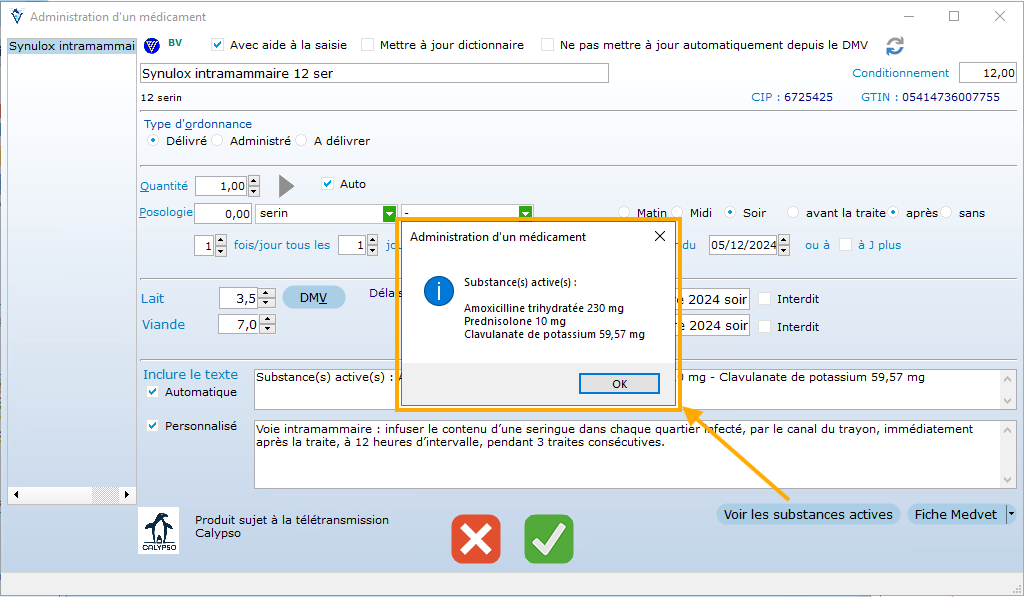Click the Posologie amount field
The width and height of the screenshot is (1024, 597).
click(223, 214)
